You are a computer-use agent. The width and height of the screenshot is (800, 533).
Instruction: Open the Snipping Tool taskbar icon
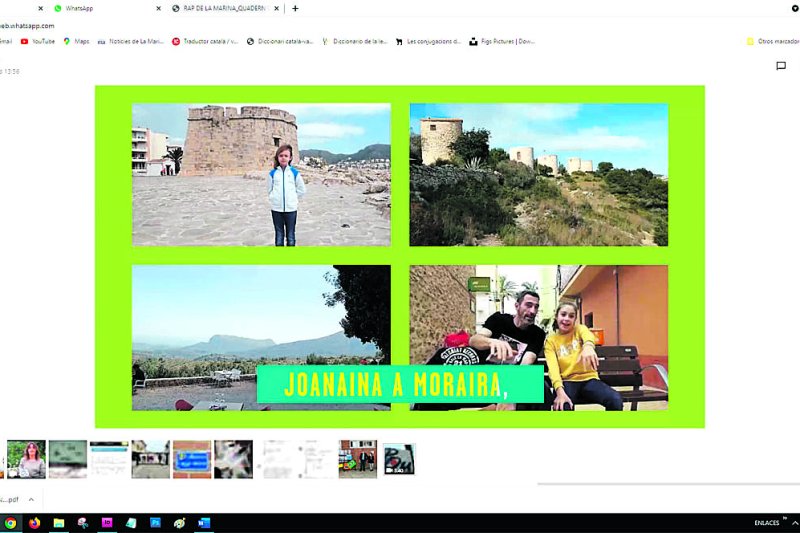point(83,523)
